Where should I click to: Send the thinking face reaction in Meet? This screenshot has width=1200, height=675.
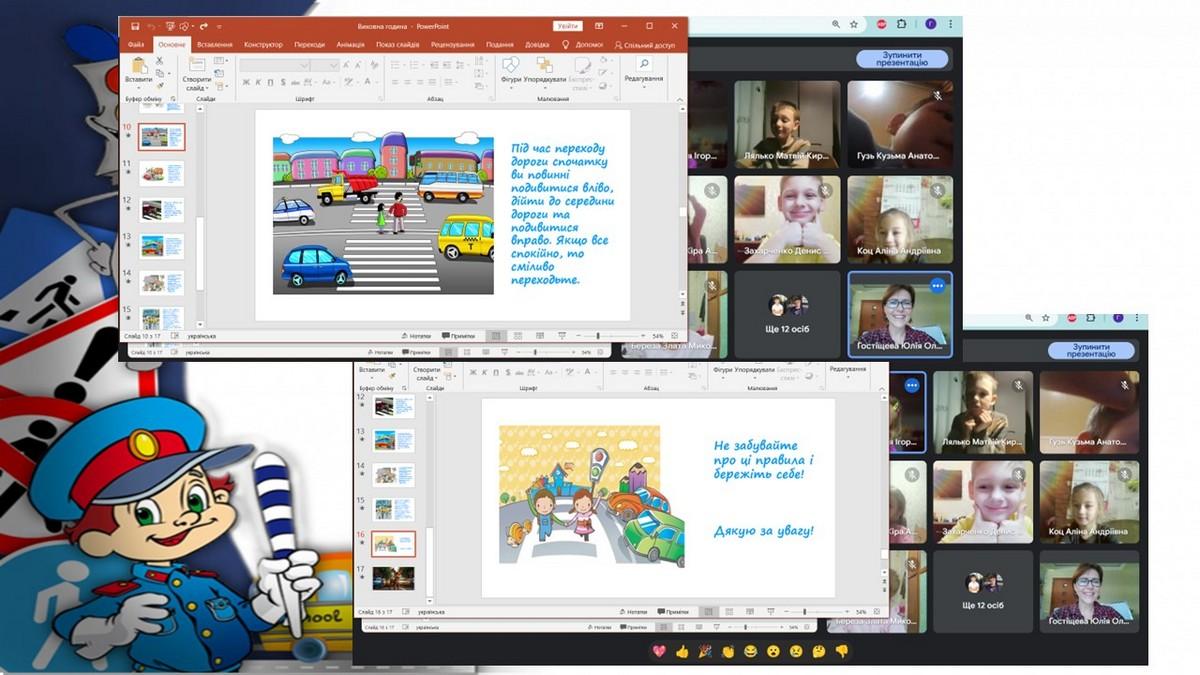point(819,651)
